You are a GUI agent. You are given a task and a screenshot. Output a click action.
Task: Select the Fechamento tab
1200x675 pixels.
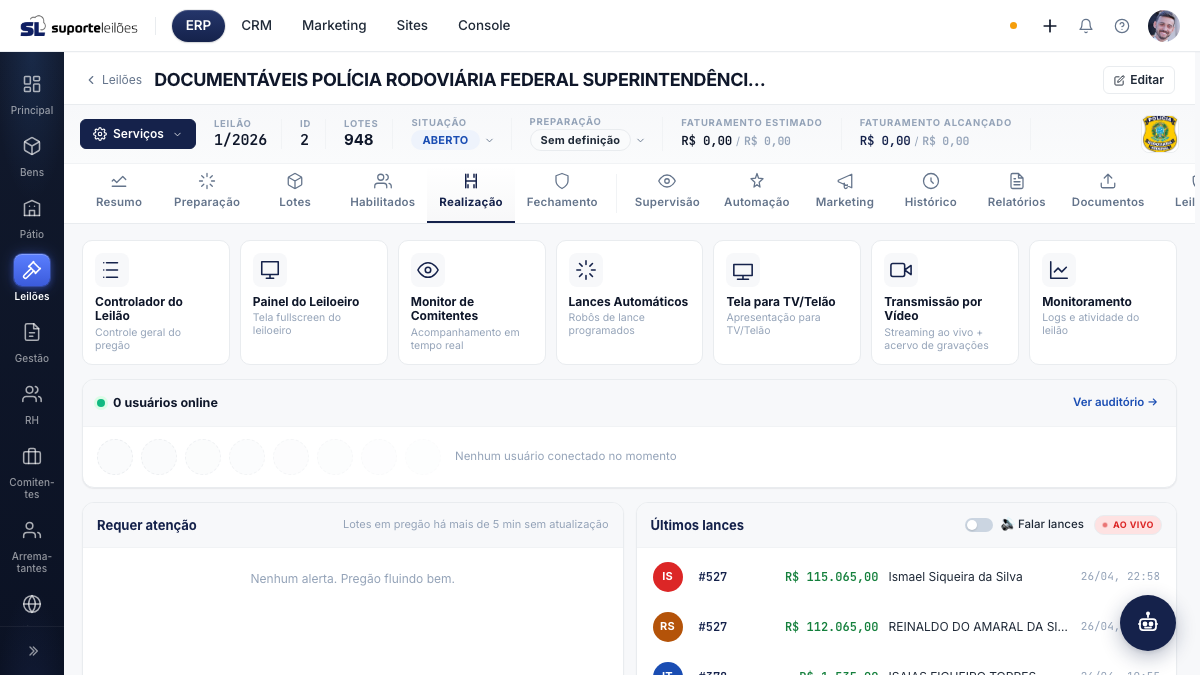pos(562,191)
